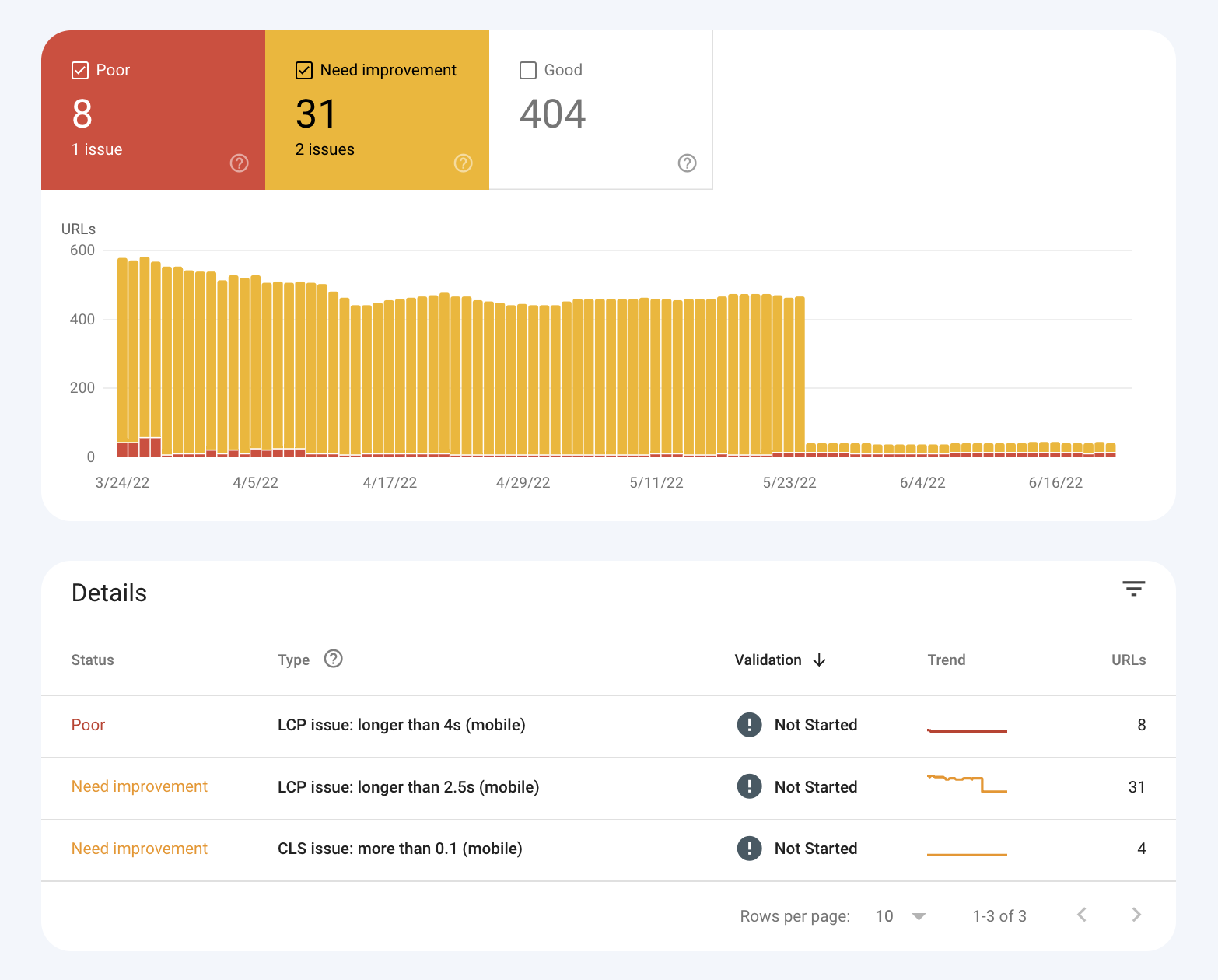
Task: Sort by the Validation column arrow
Action: [x=819, y=660]
